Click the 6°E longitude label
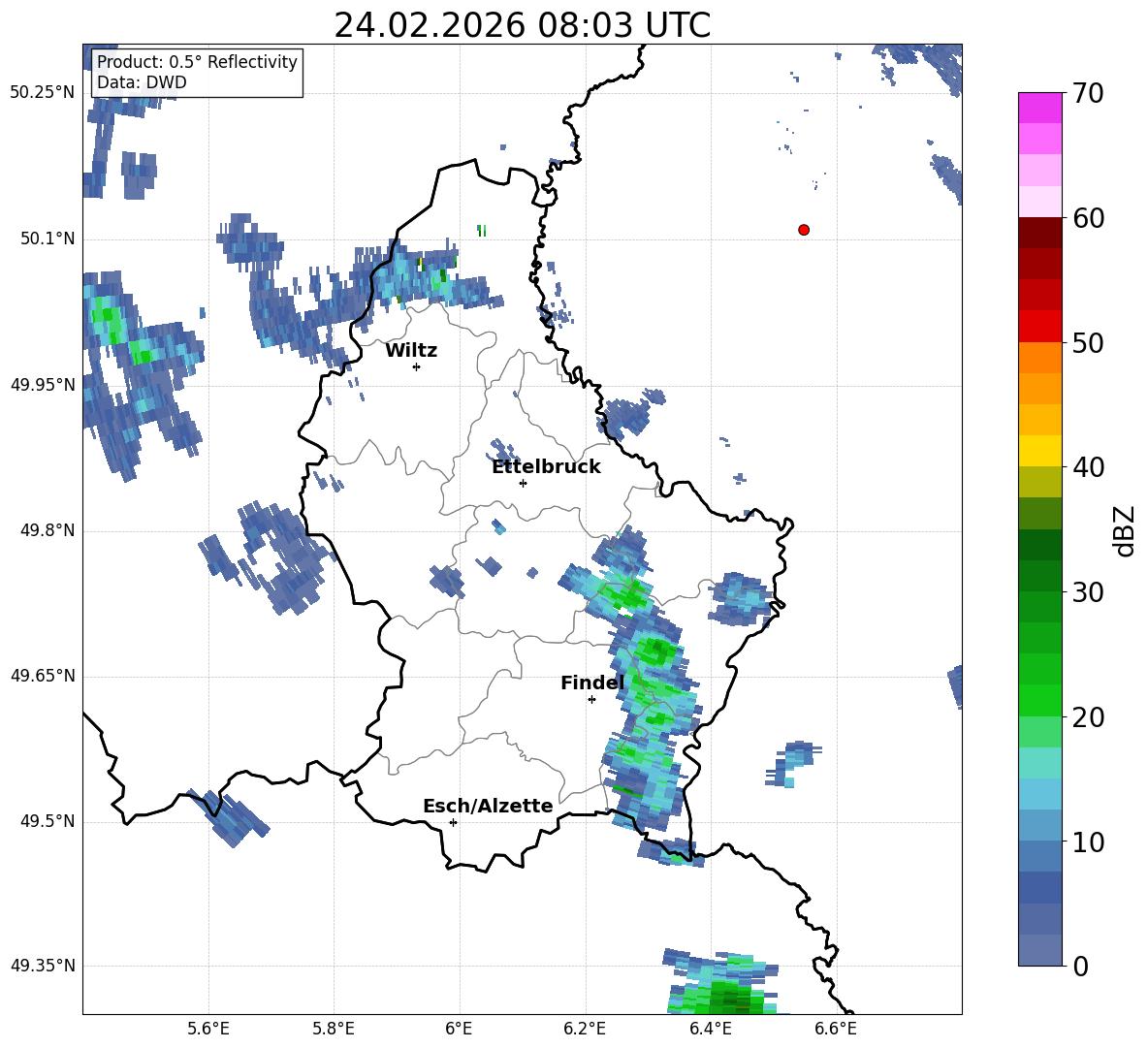The width and height of the screenshot is (1148, 1048). 459,1029
